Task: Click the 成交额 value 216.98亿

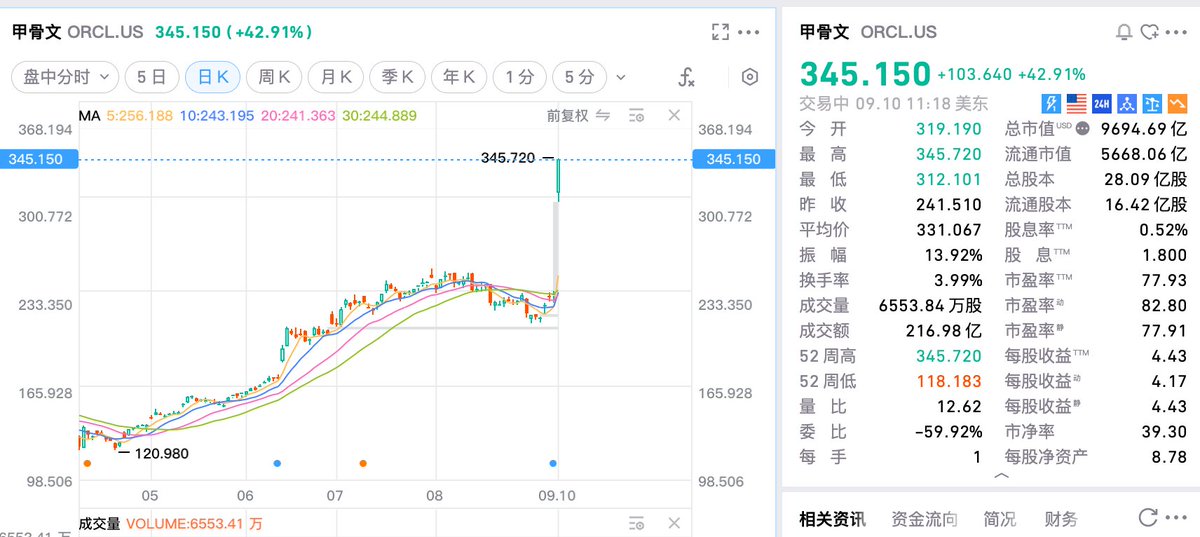Action: click(x=945, y=331)
